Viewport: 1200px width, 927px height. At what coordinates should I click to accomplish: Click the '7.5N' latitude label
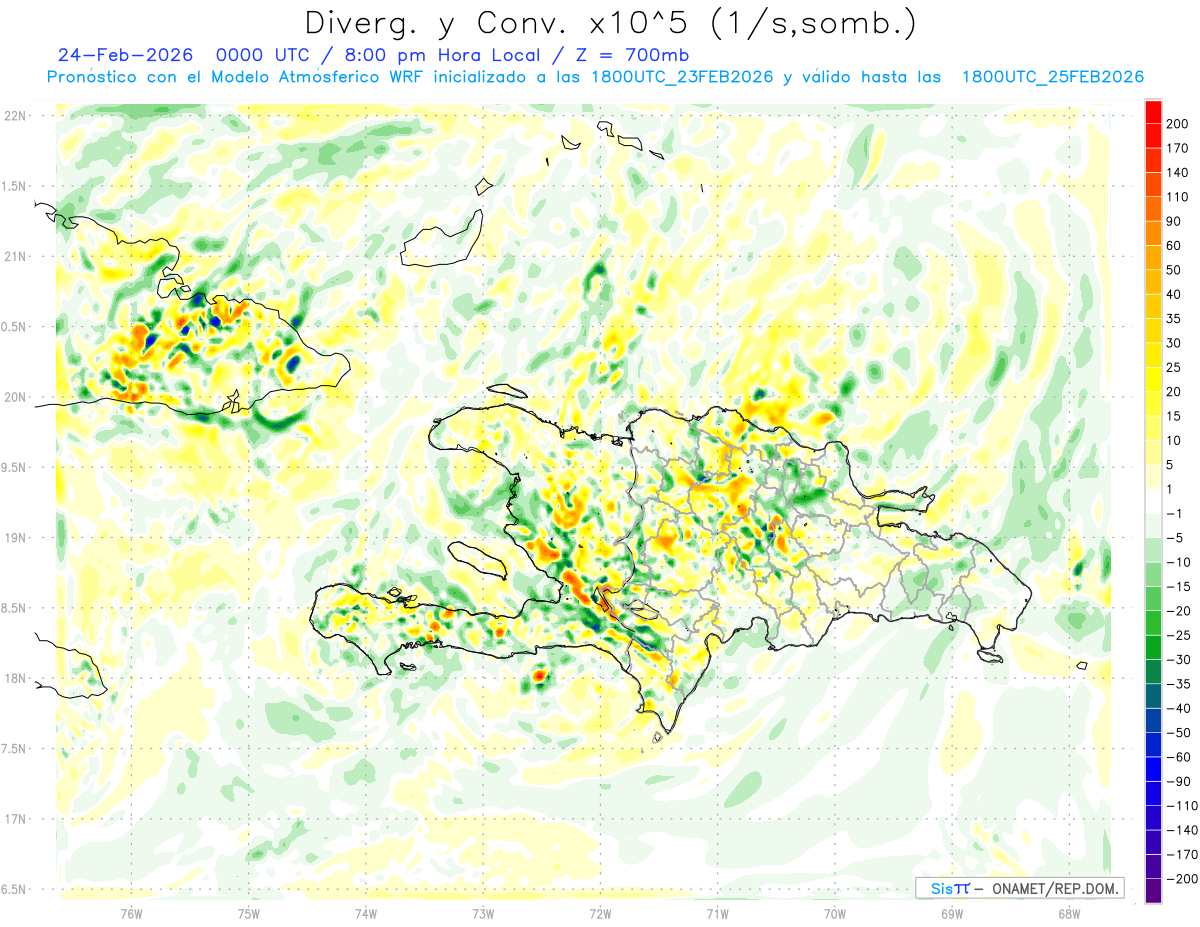click(x=14, y=748)
